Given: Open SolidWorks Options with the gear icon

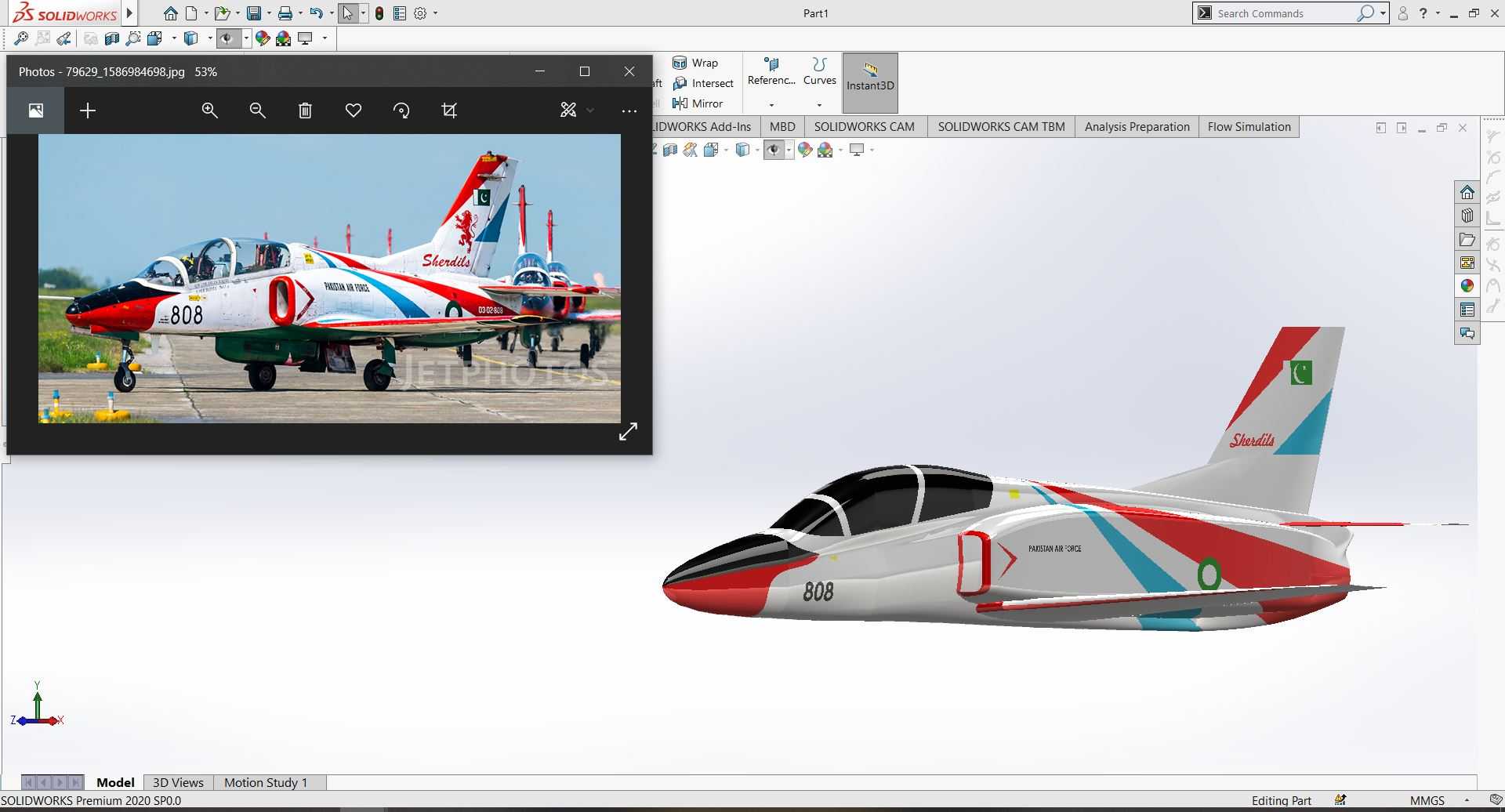Looking at the screenshot, I should click(421, 13).
